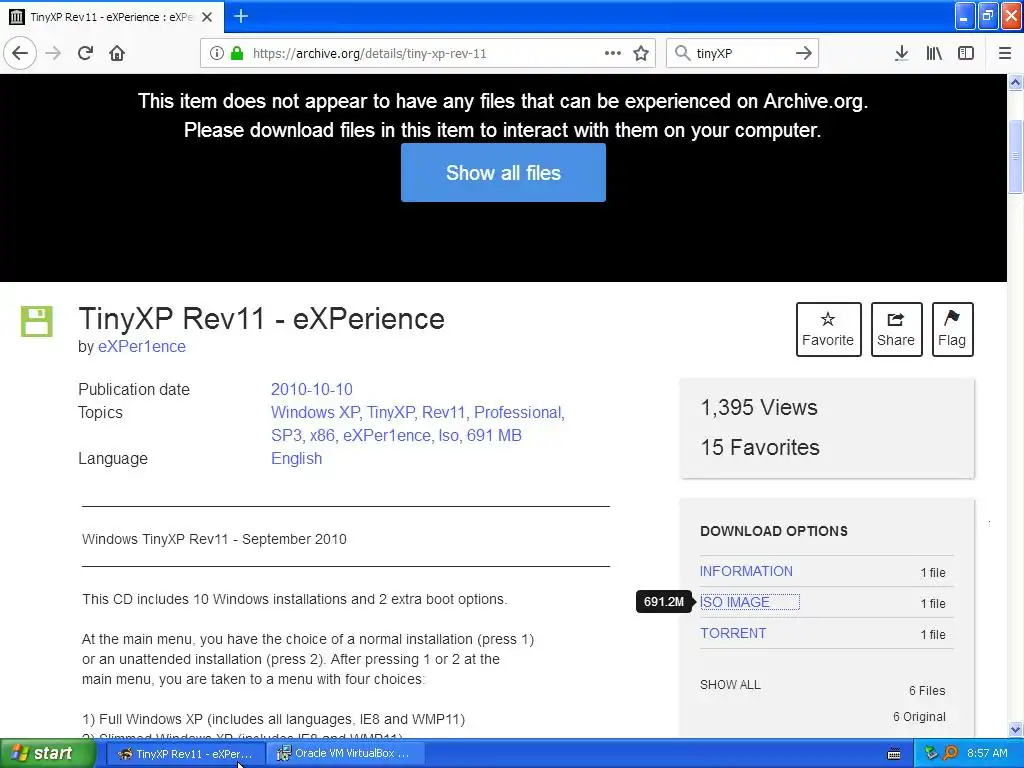The width and height of the screenshot is (1024, 768).
Task: Reload the current page
Action: tap(86, 54)
